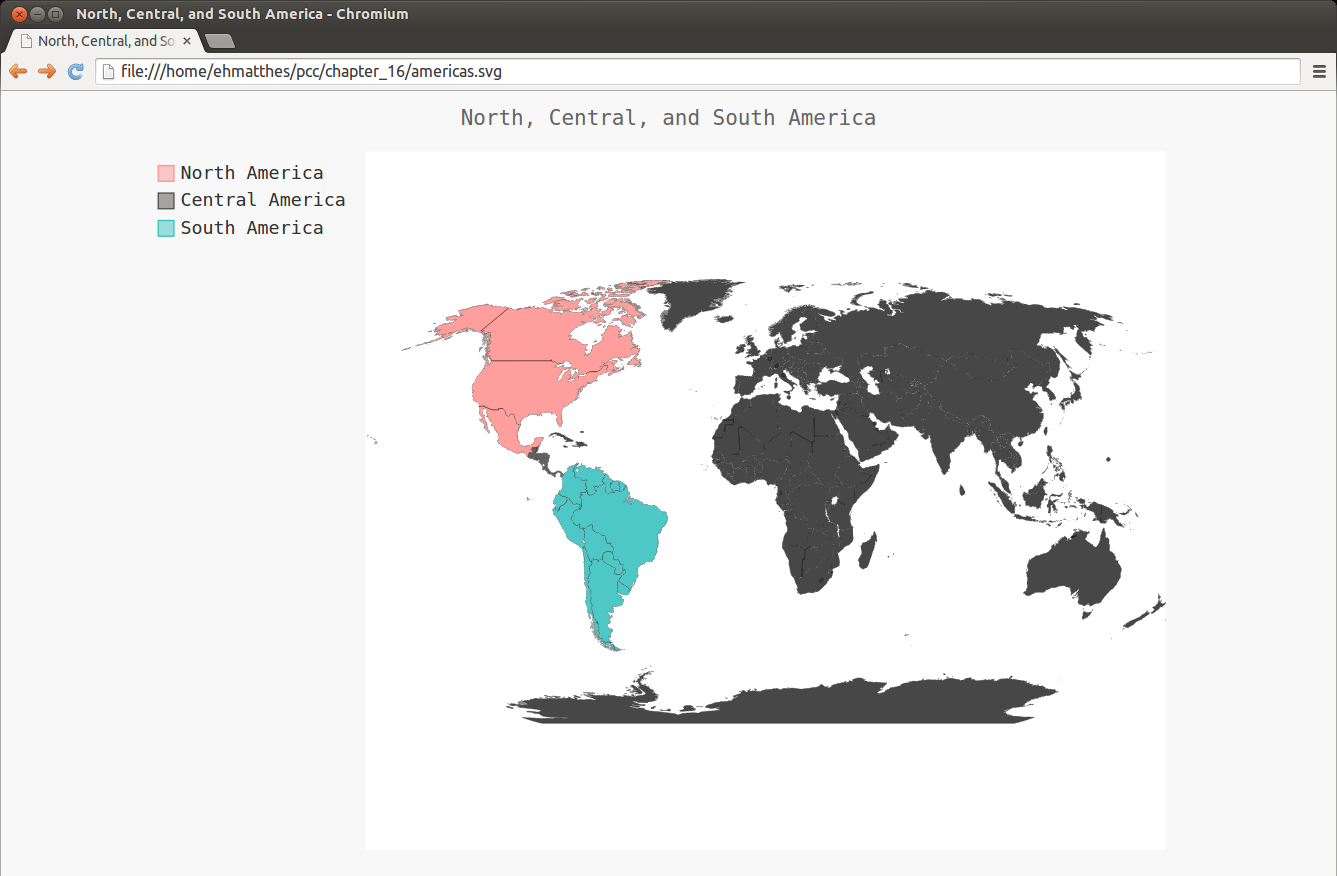
Task: Click the page icon in the address bar
Action: pos(109,72)
